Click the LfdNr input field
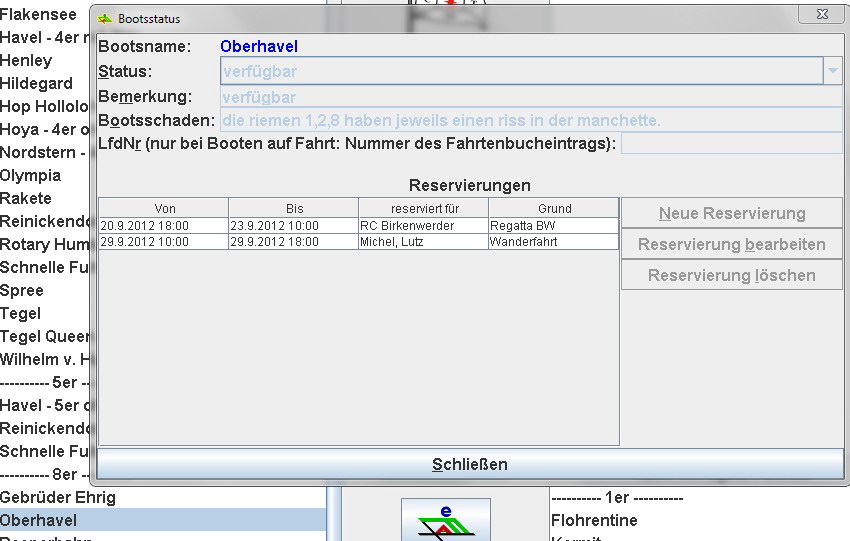Image resolution: width=850 pixels, height=541 pixels. (732, 143)
